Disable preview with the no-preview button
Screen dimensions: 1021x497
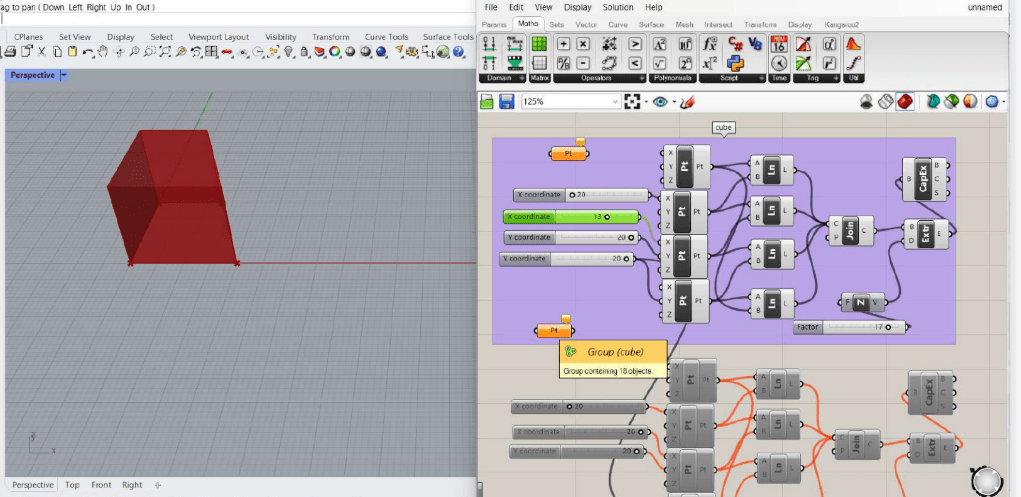coord(866,102)
